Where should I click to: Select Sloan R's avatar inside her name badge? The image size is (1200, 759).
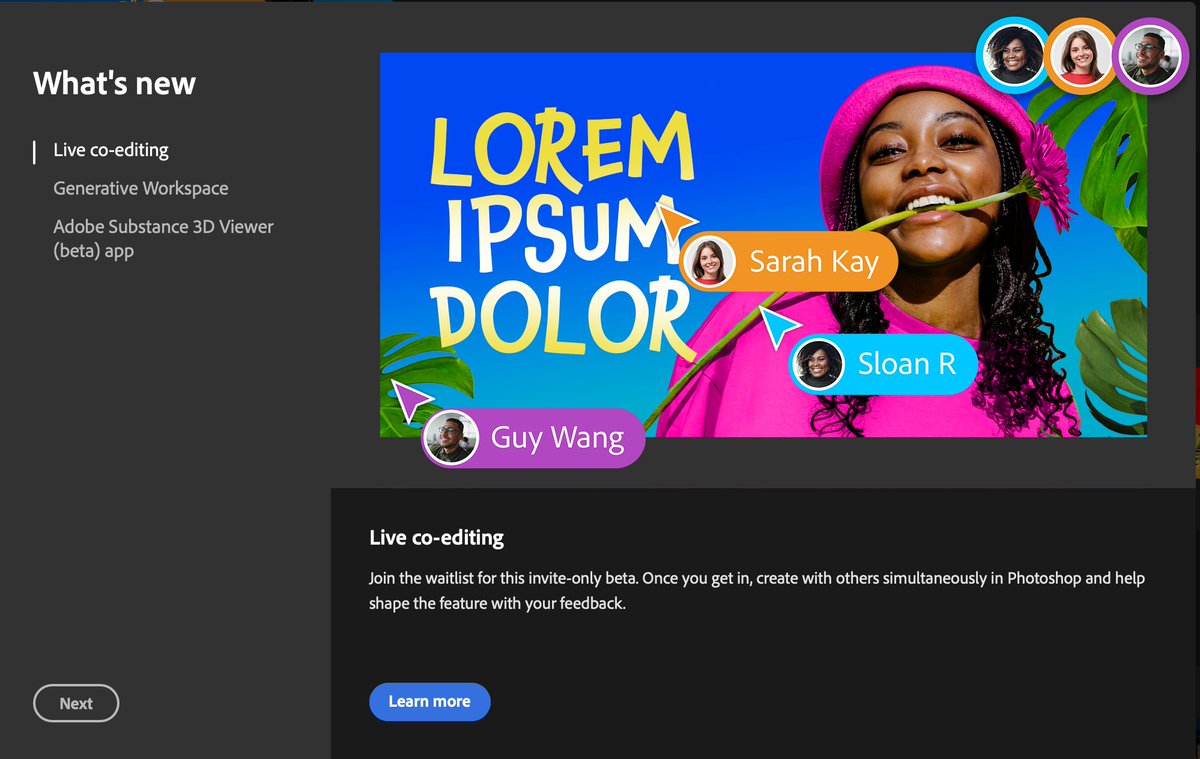point(817,364)
